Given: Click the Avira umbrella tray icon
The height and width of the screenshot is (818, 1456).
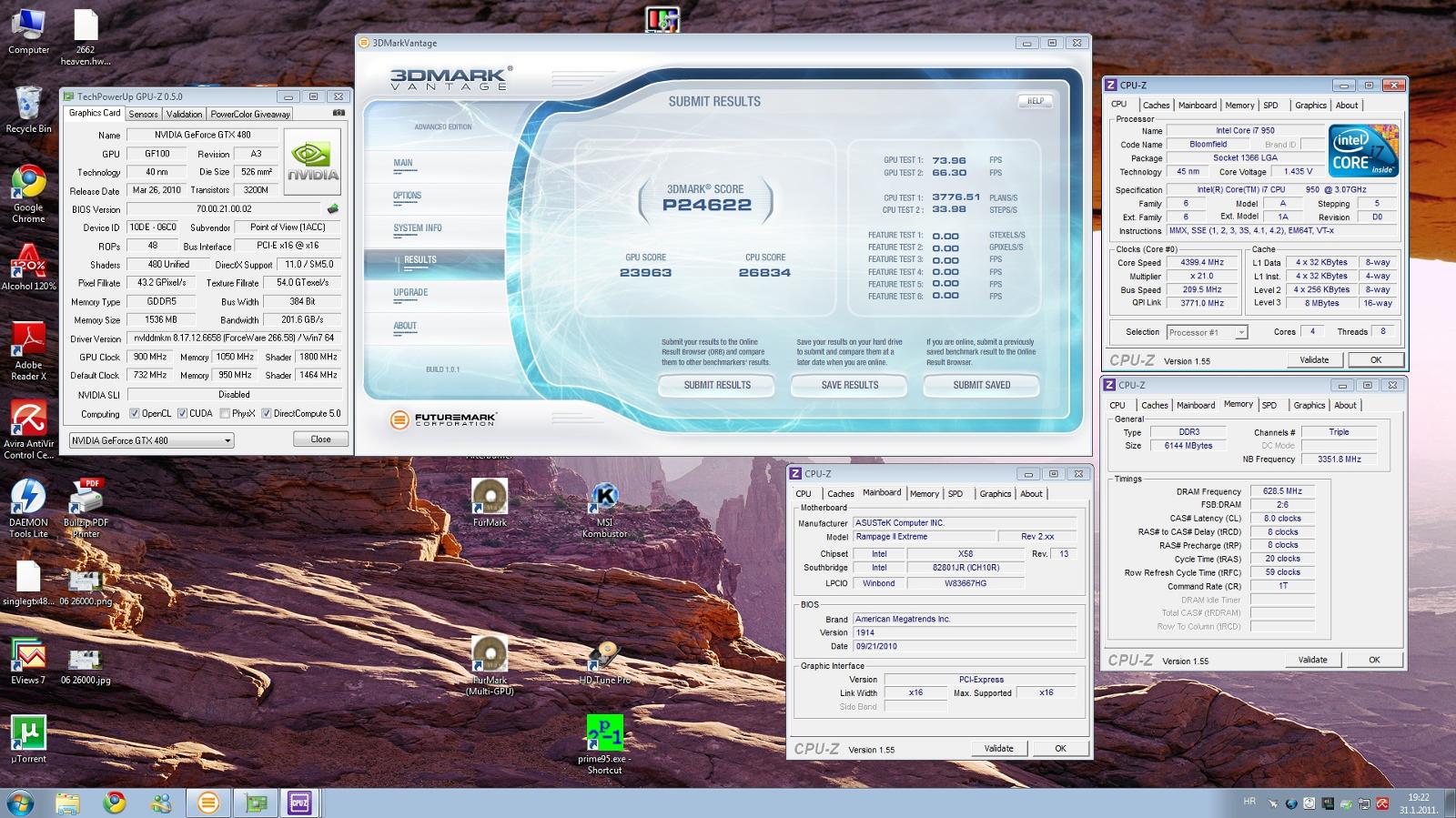Looking at the screenshot, I should click(x=1382, y=803).
